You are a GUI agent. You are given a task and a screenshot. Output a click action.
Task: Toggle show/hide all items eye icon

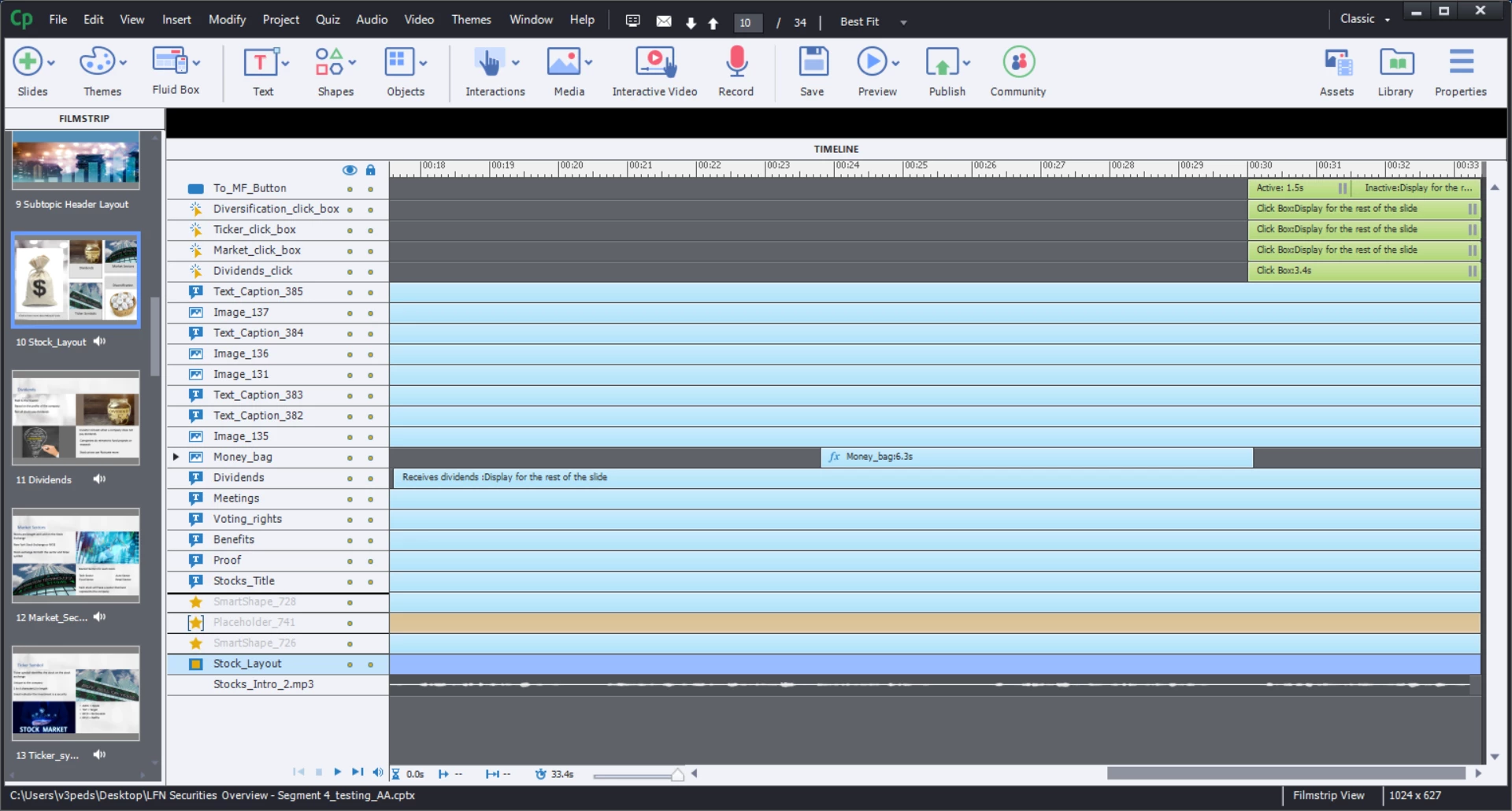(350, 170)
